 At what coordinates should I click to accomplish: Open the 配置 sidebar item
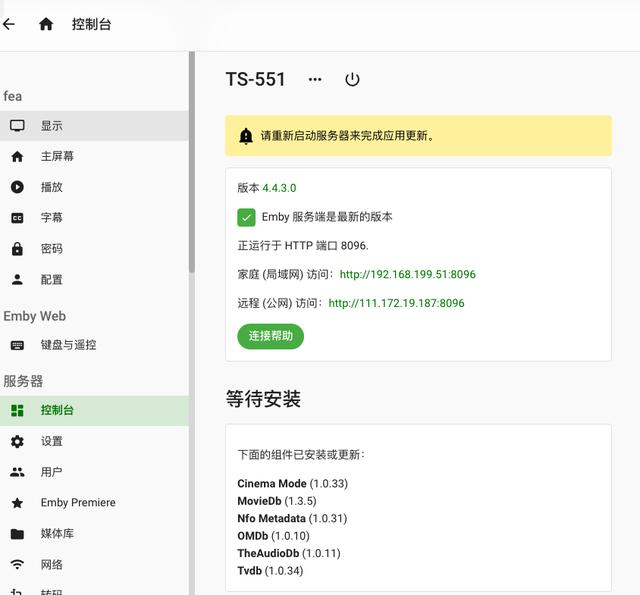[x=94, y=280]
